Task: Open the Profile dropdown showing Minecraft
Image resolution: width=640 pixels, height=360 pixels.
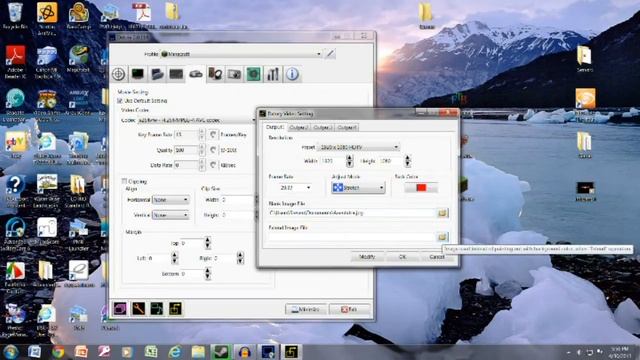Action: [x=241, y=54]
